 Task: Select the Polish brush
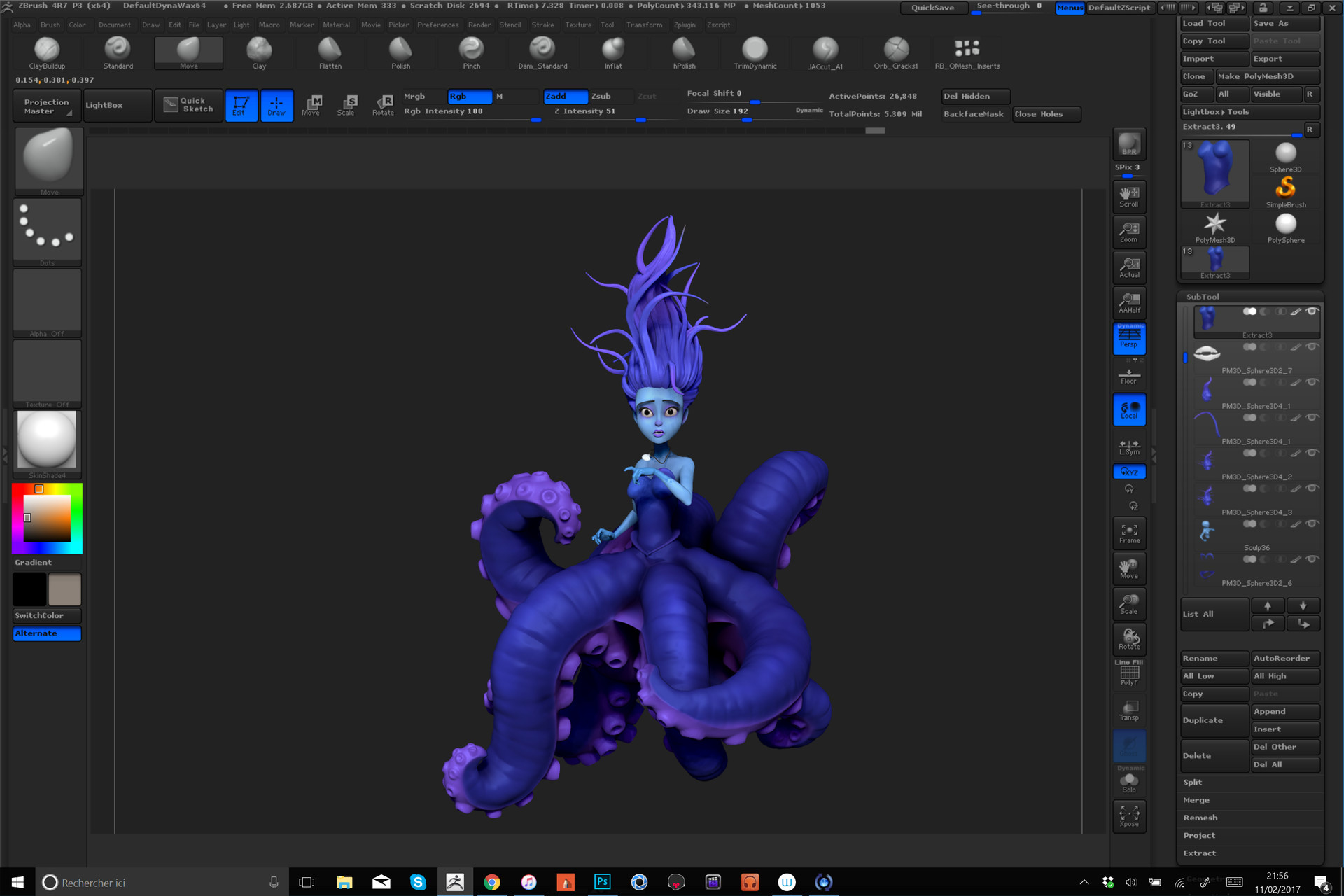click(x=401, y=52)
